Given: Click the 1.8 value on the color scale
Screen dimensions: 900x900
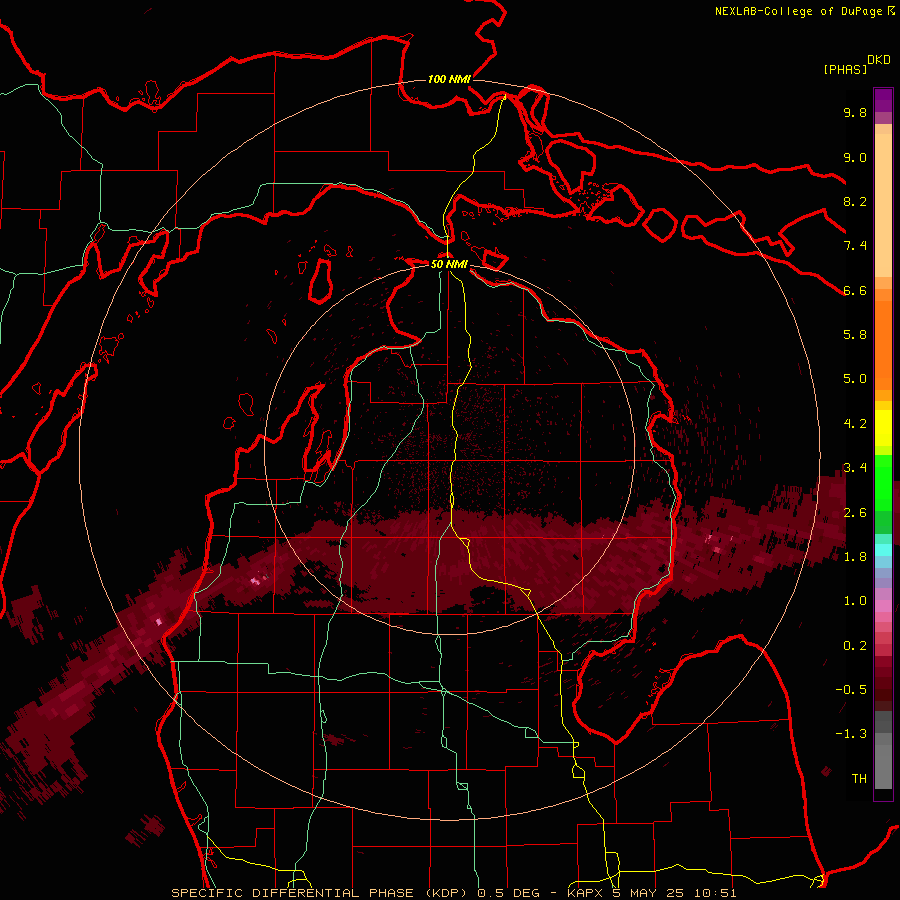Looking at the screenshot, I should 855,556.
